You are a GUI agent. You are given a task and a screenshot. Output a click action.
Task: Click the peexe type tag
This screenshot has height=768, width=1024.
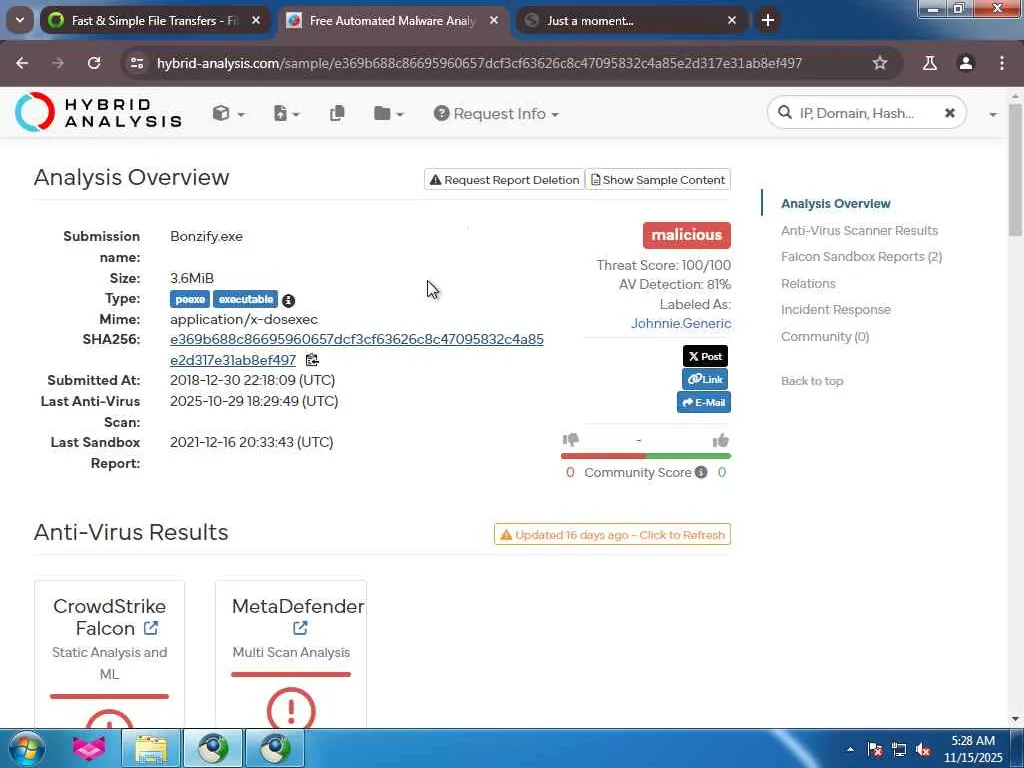[190, 299]
